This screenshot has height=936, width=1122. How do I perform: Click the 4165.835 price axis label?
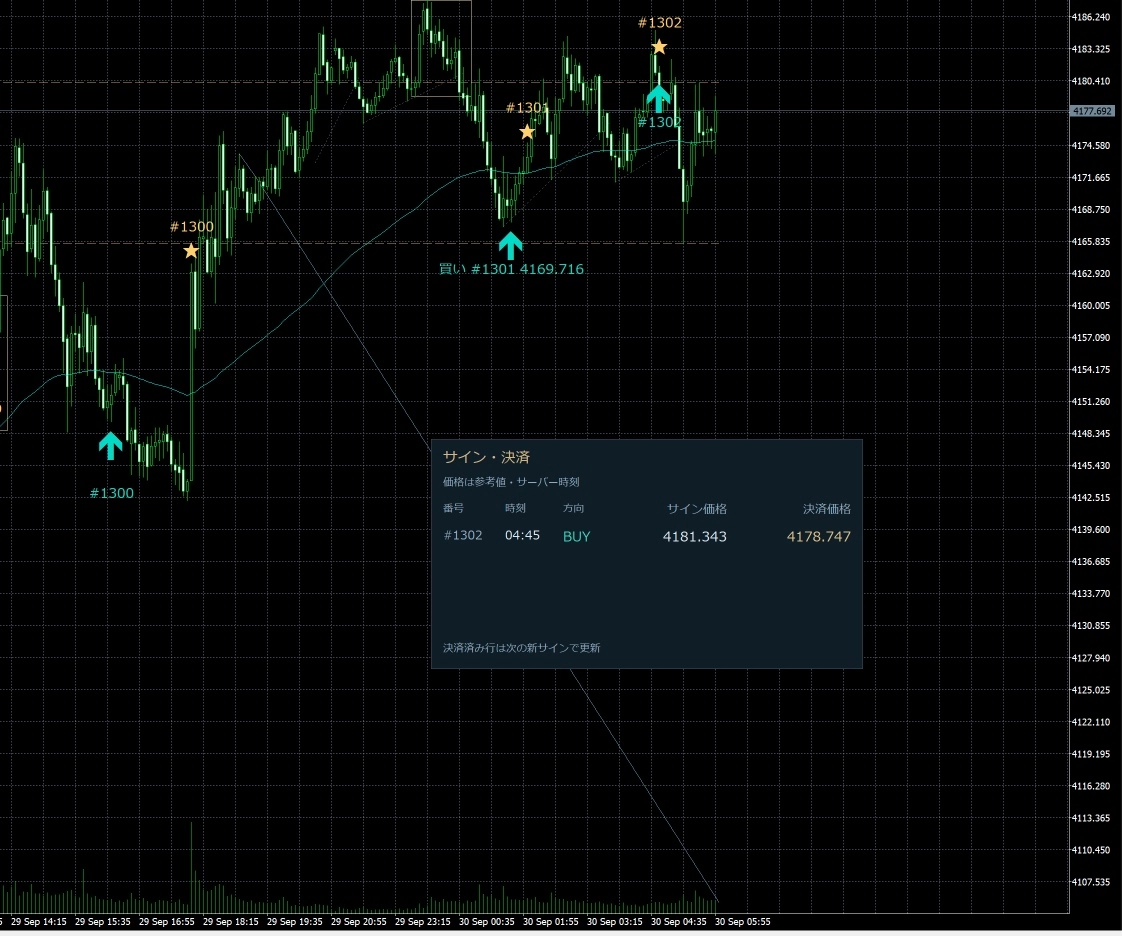pyautogui.click(x=1091, y=242)
